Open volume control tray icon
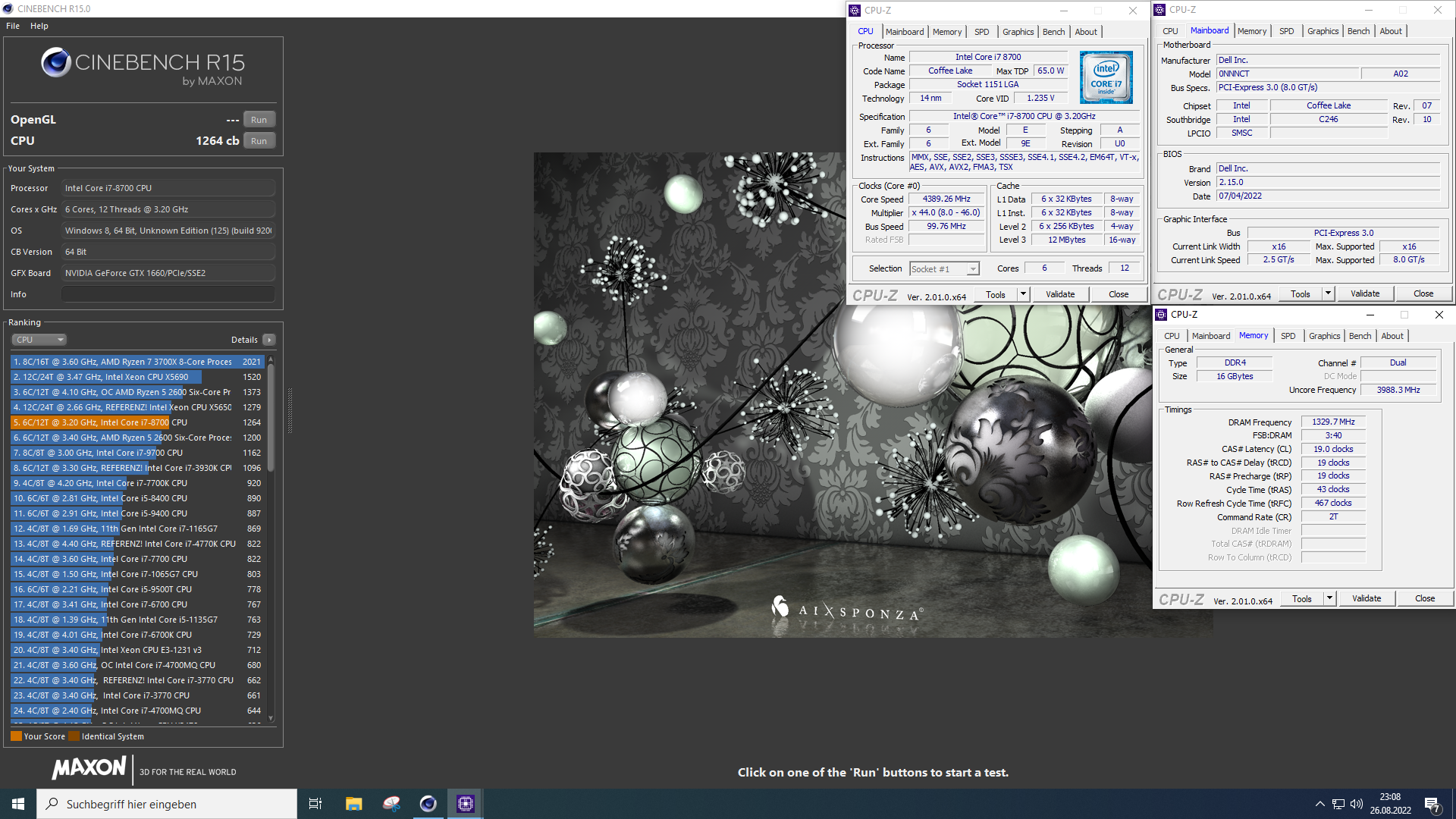 click(1357, 804)
